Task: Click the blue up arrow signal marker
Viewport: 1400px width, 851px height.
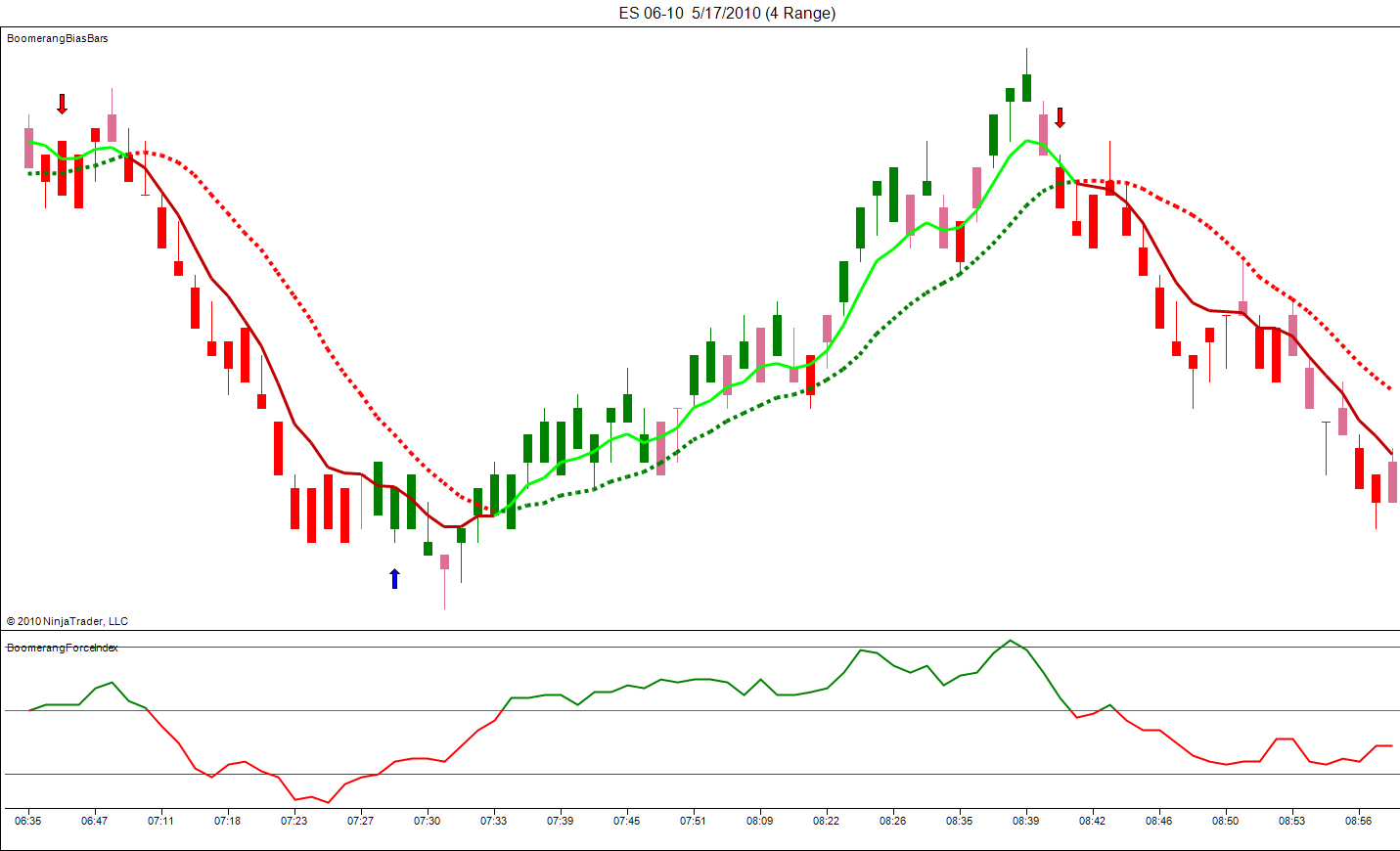Action: click(394, 578)
